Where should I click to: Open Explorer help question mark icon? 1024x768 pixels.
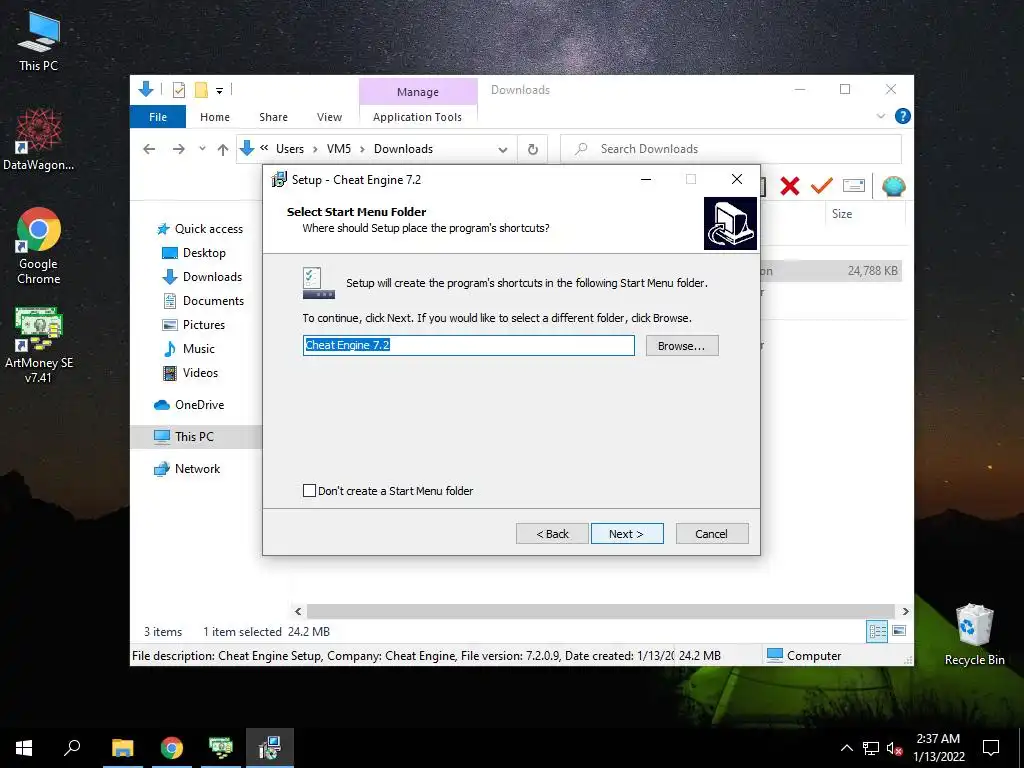click(903, 116)
